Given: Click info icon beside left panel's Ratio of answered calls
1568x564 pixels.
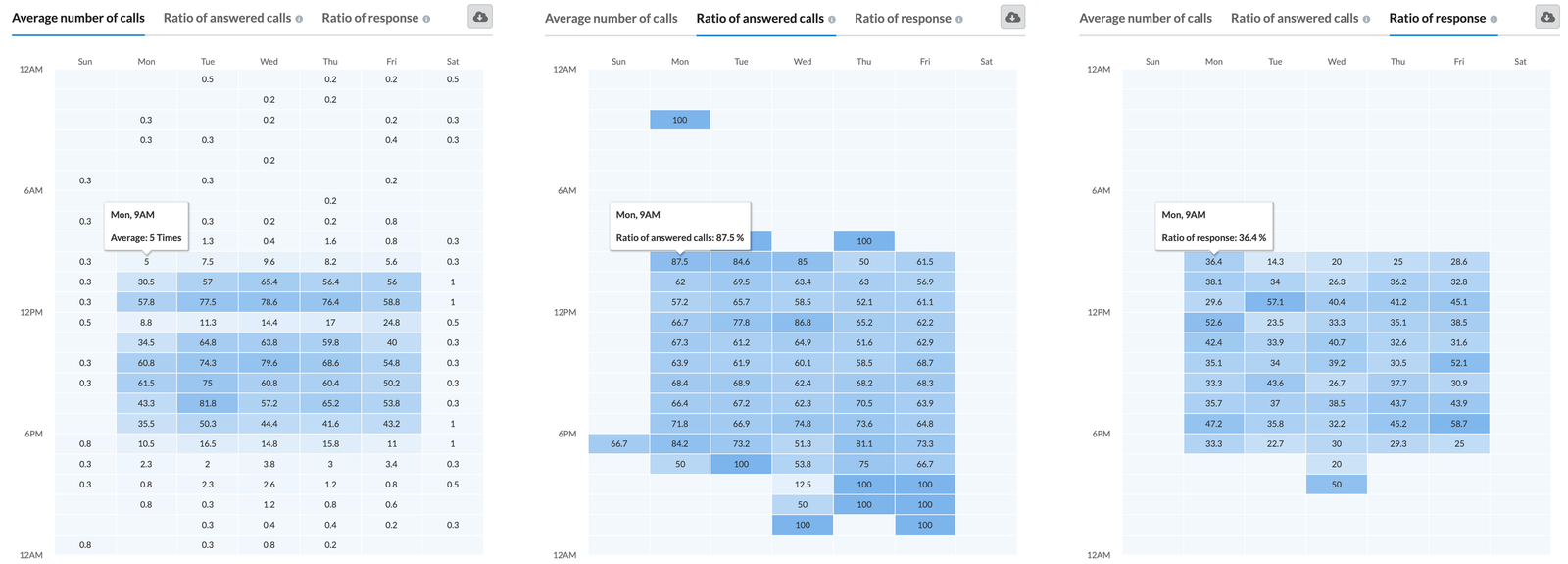Looking at the screenshot, I should pyautogui.click(x=300, y=19).
